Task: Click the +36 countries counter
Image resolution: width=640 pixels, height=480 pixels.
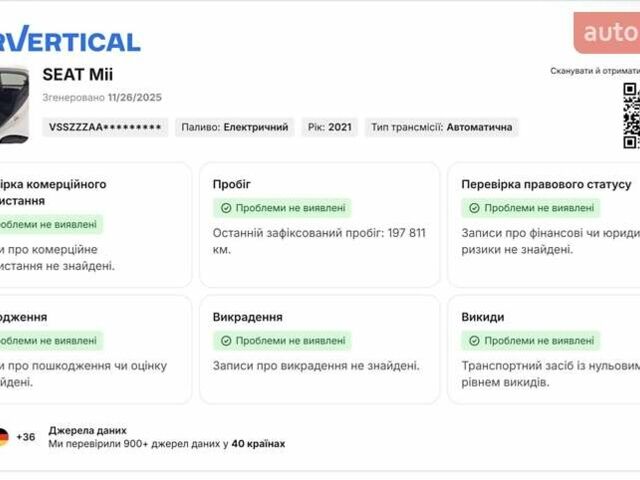Action: pos(26,437)
